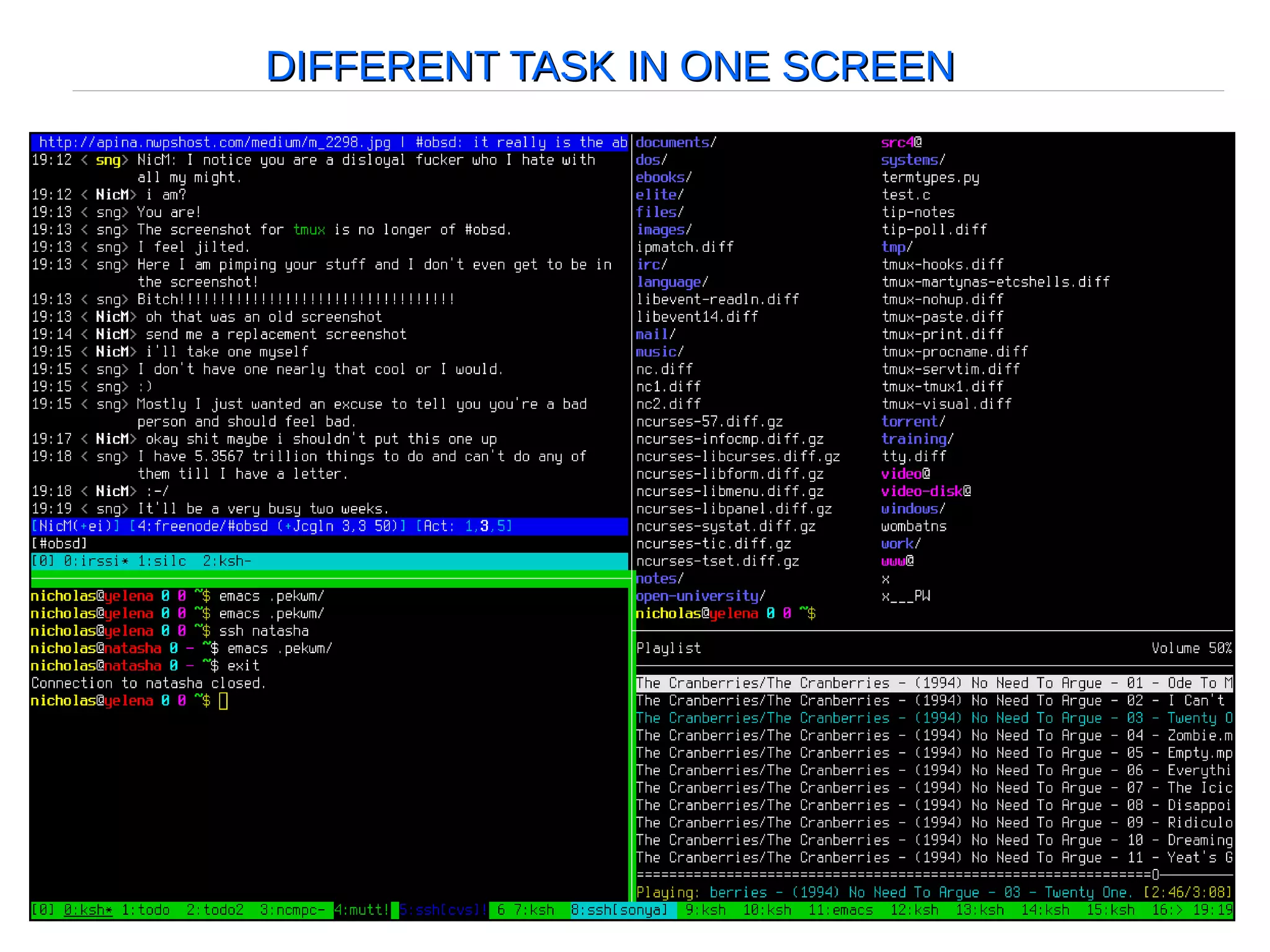Click tmux-martynas-etcshells.diff entry

(x=996, y=282)
